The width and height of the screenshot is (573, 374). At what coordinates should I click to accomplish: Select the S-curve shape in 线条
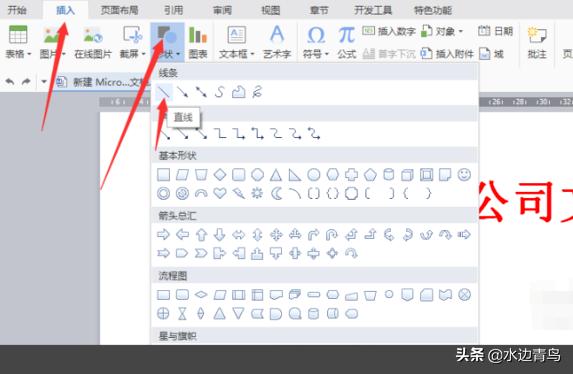(x=220, y=92)
